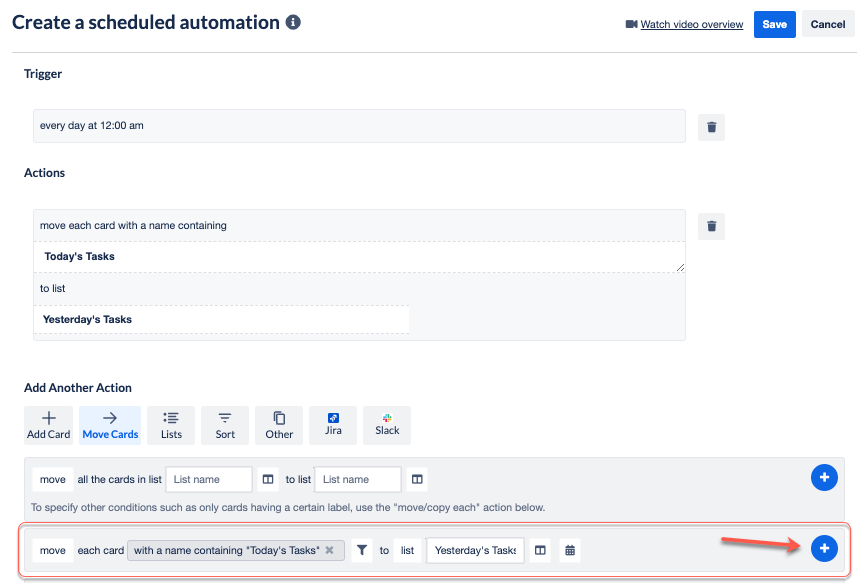Image resolution: width=864 pixels, height=583 pixels.
Task: Remove the name containing Today's Tasks filter
Action: click(x=330, y=550)
